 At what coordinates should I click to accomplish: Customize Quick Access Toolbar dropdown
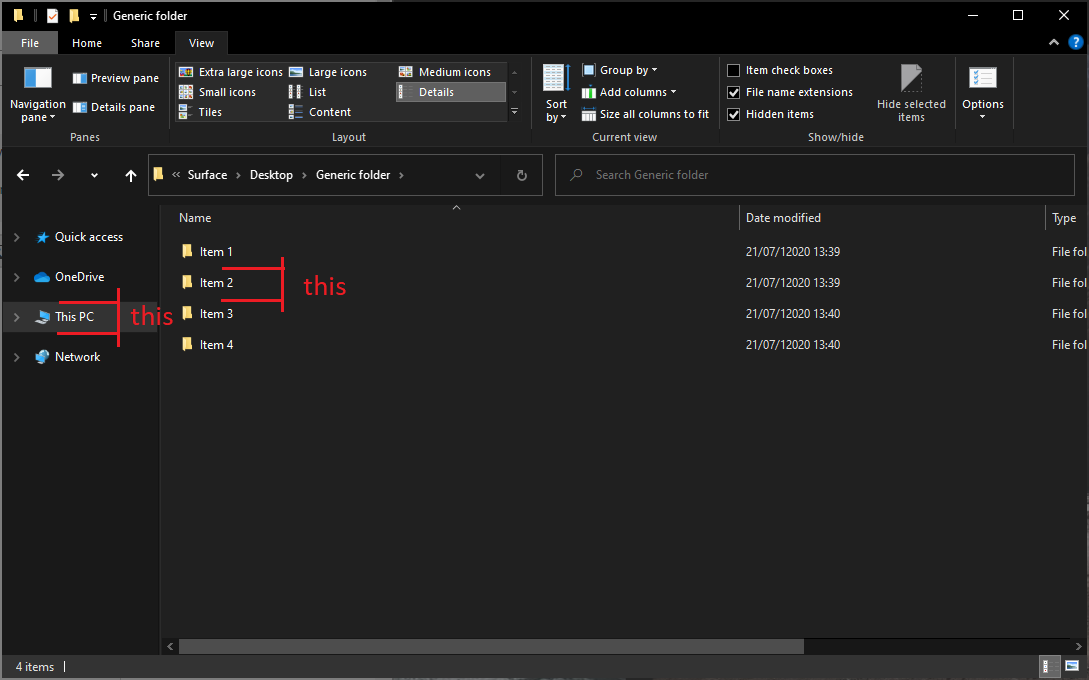pos(93,16)
